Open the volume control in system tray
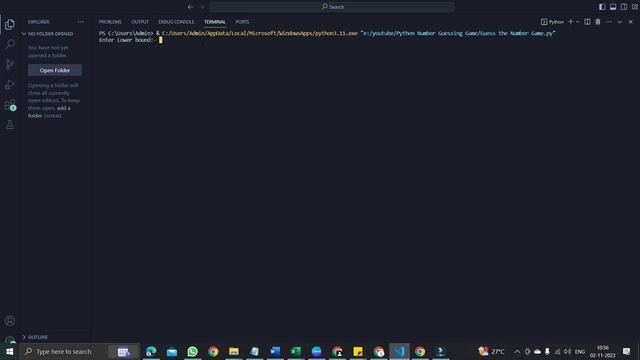The image size is (640, 360). pos(567,351)
